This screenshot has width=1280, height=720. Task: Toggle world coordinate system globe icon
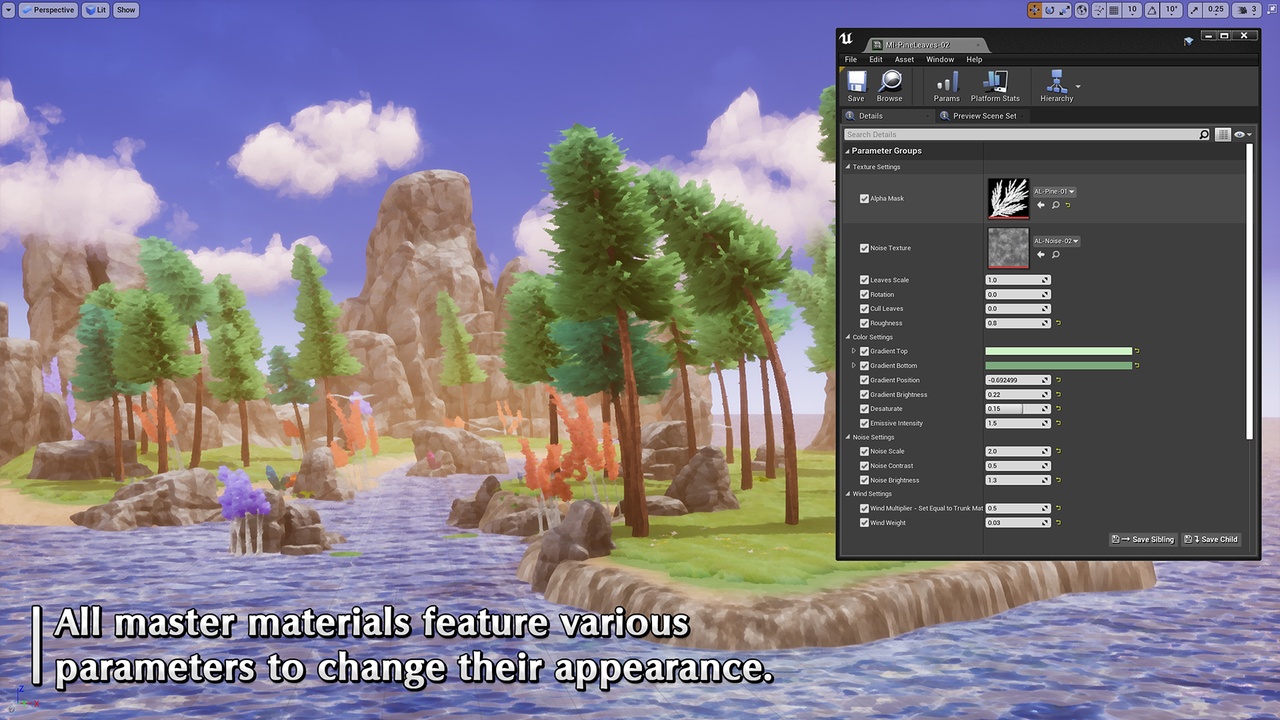pyautogui.click(x=1082, y=10)
